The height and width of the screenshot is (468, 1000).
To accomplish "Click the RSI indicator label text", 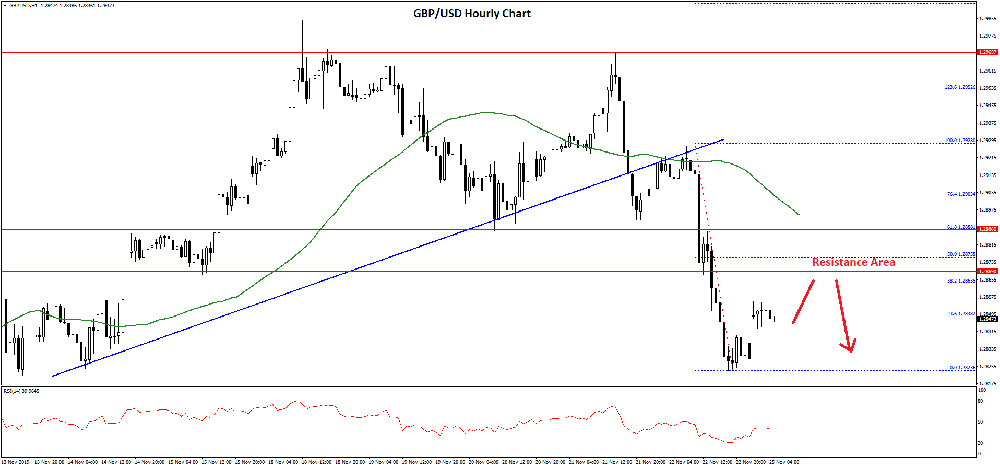I will (20, 390).
